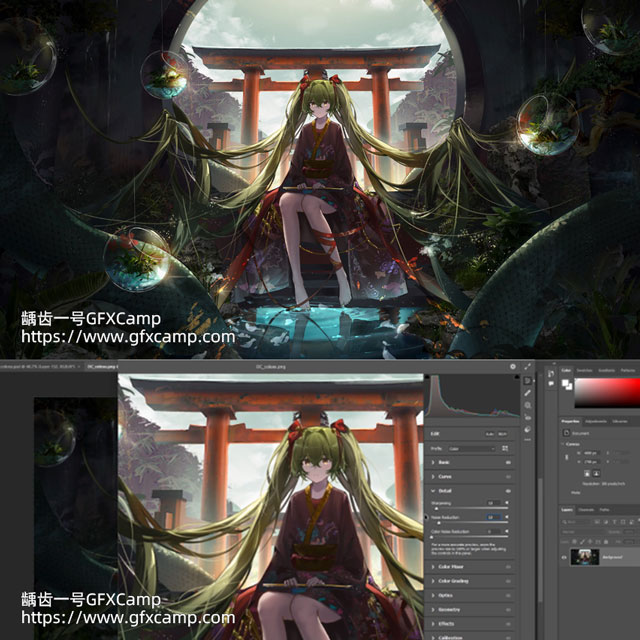The width and height of the screenshot is (640, 640).
Task: Expand the Geometry panel
Action: [433, 610]
